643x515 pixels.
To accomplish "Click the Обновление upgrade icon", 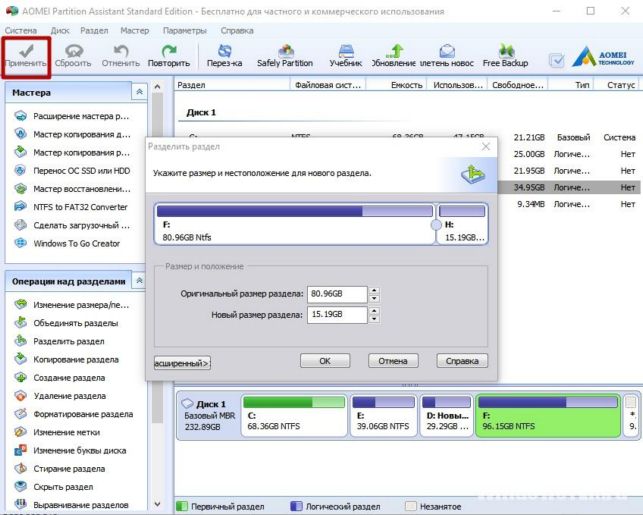I will [394, 57].
